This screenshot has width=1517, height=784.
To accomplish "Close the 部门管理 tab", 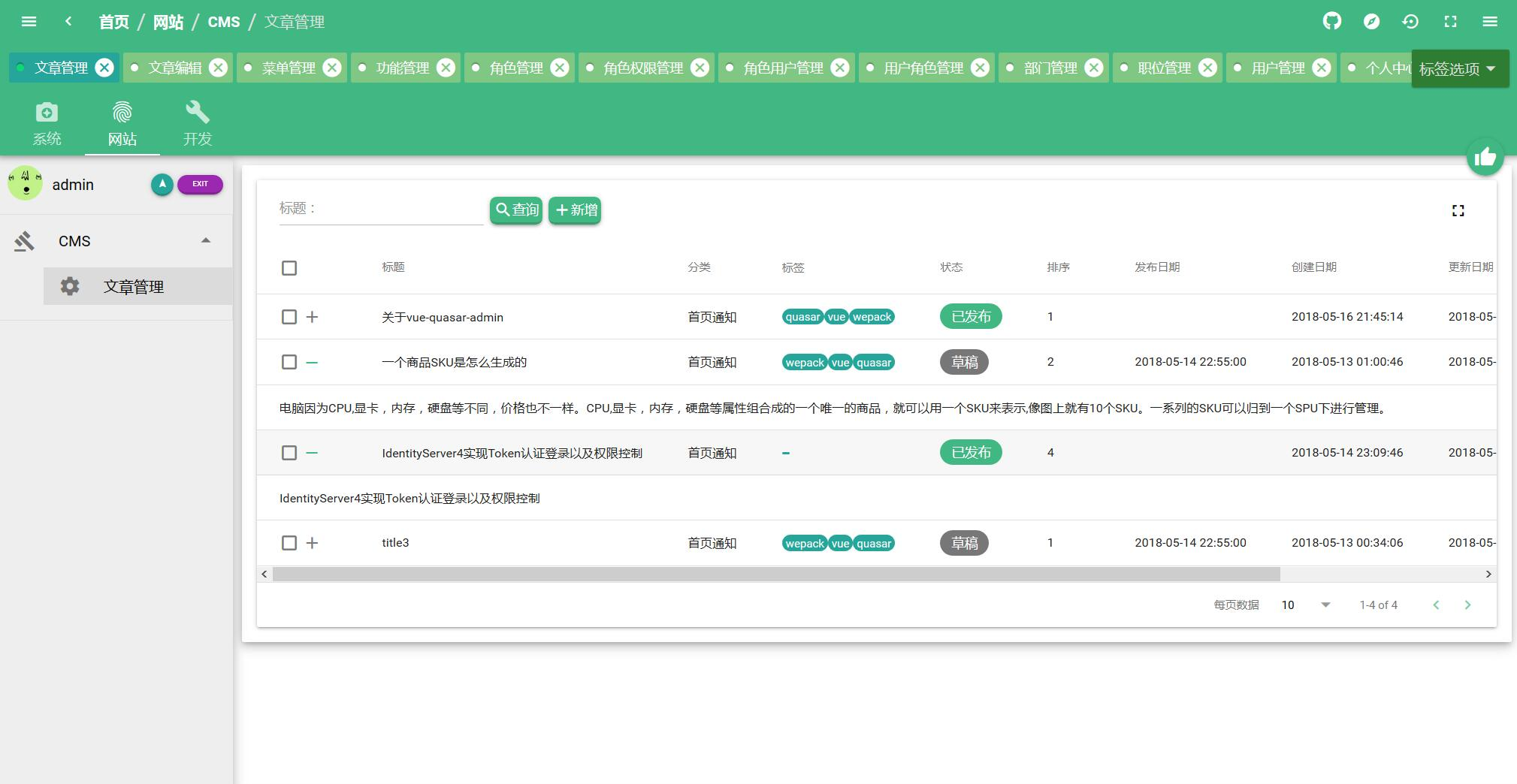I will click(1094, 68).
